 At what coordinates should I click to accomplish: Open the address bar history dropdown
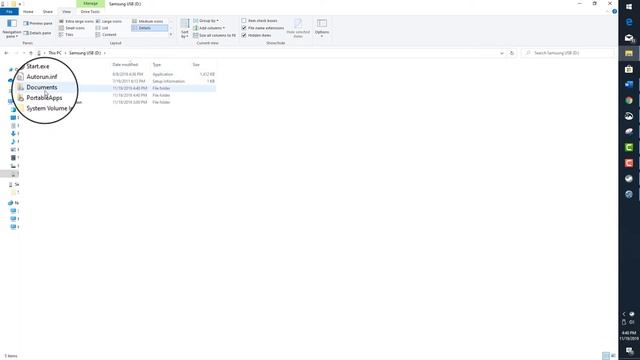(x=502, y=53)
